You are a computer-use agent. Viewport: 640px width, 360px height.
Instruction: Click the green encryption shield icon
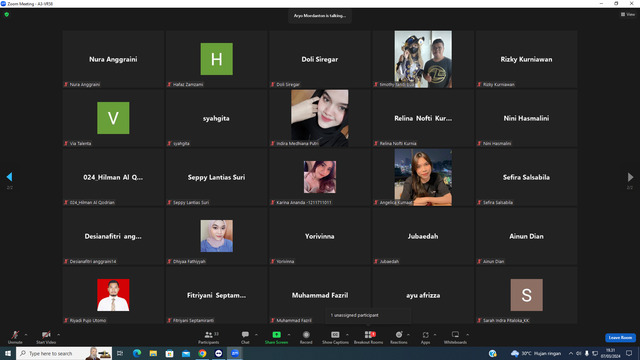7,14
